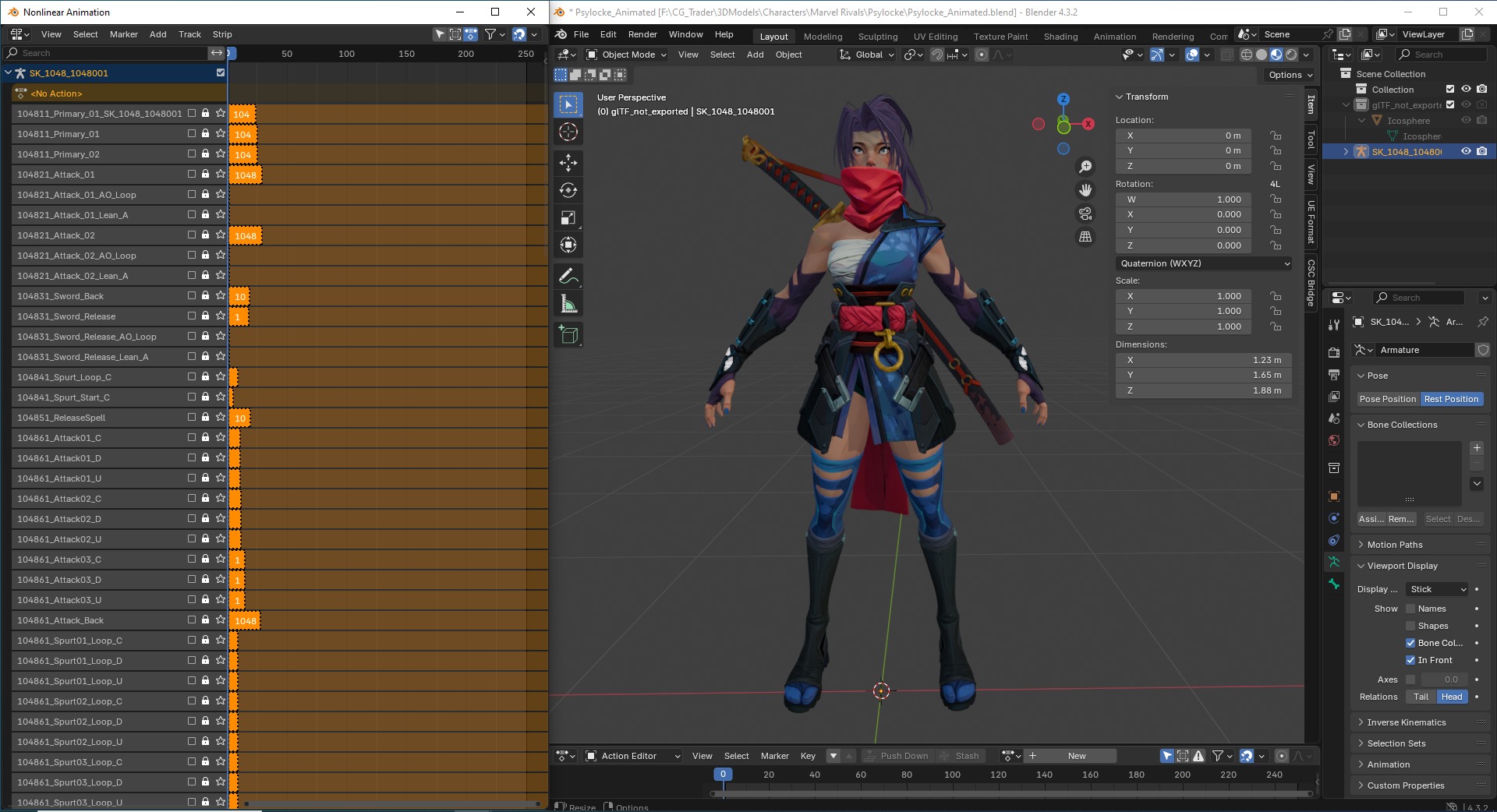Image resolution: width=1497 pixels, height=812 pixels.
Task: Click the Scale Y value field
Action: (1183, 311)
